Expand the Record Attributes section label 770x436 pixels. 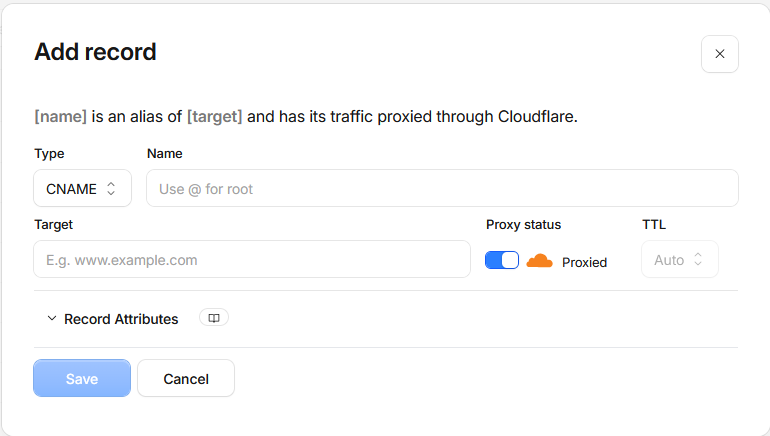121,319
